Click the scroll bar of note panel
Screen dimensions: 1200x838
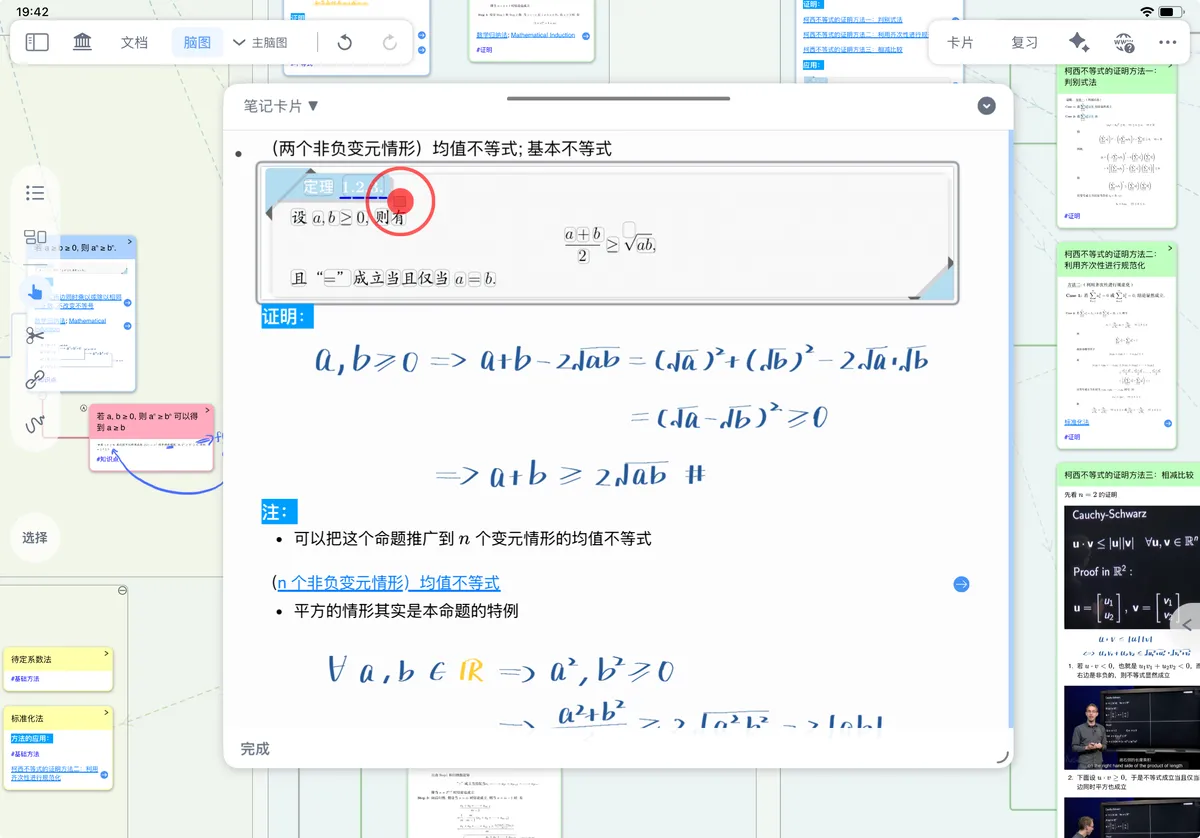coord(1010,430)
